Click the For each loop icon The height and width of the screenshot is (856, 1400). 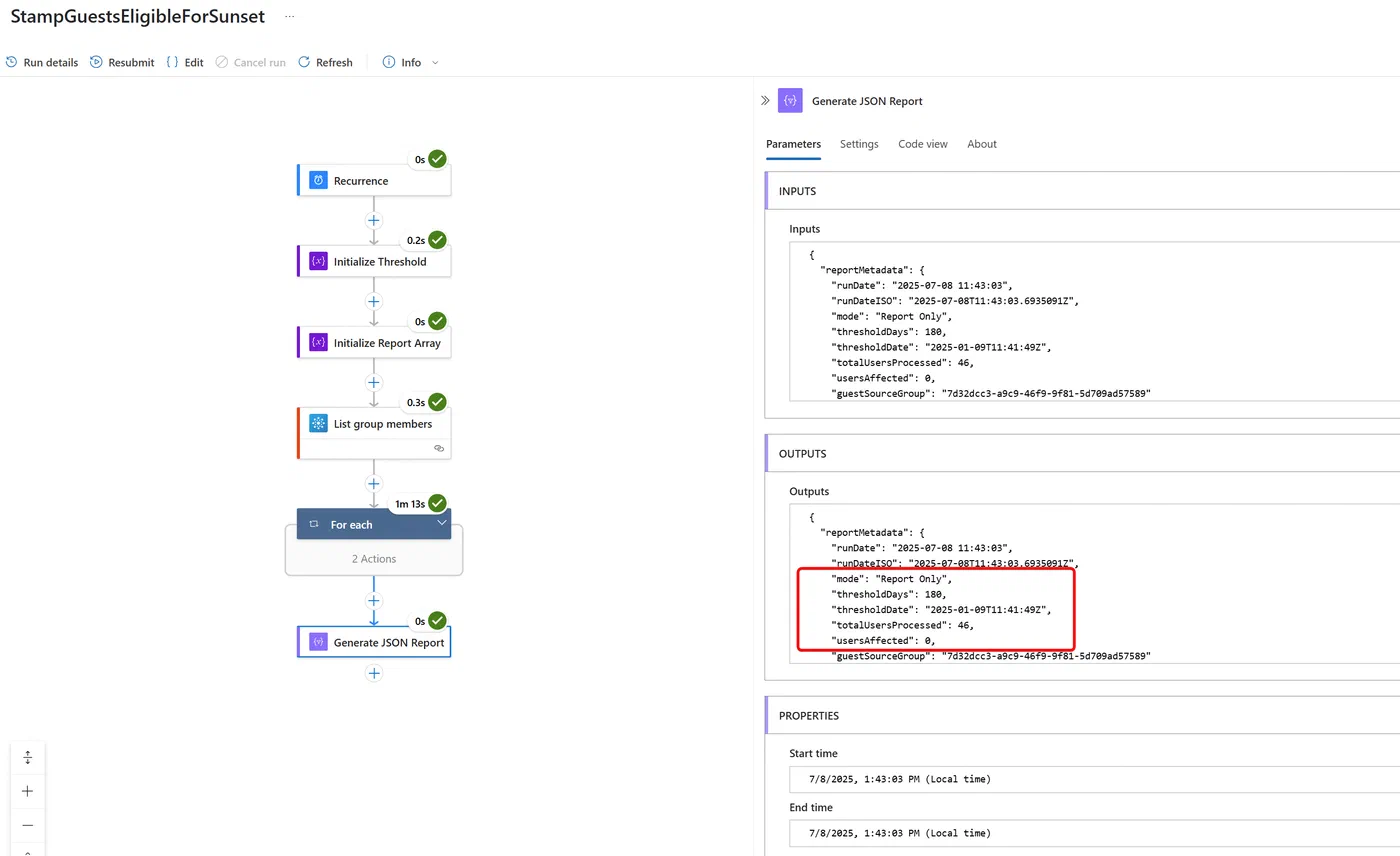(x=314, y=524)
